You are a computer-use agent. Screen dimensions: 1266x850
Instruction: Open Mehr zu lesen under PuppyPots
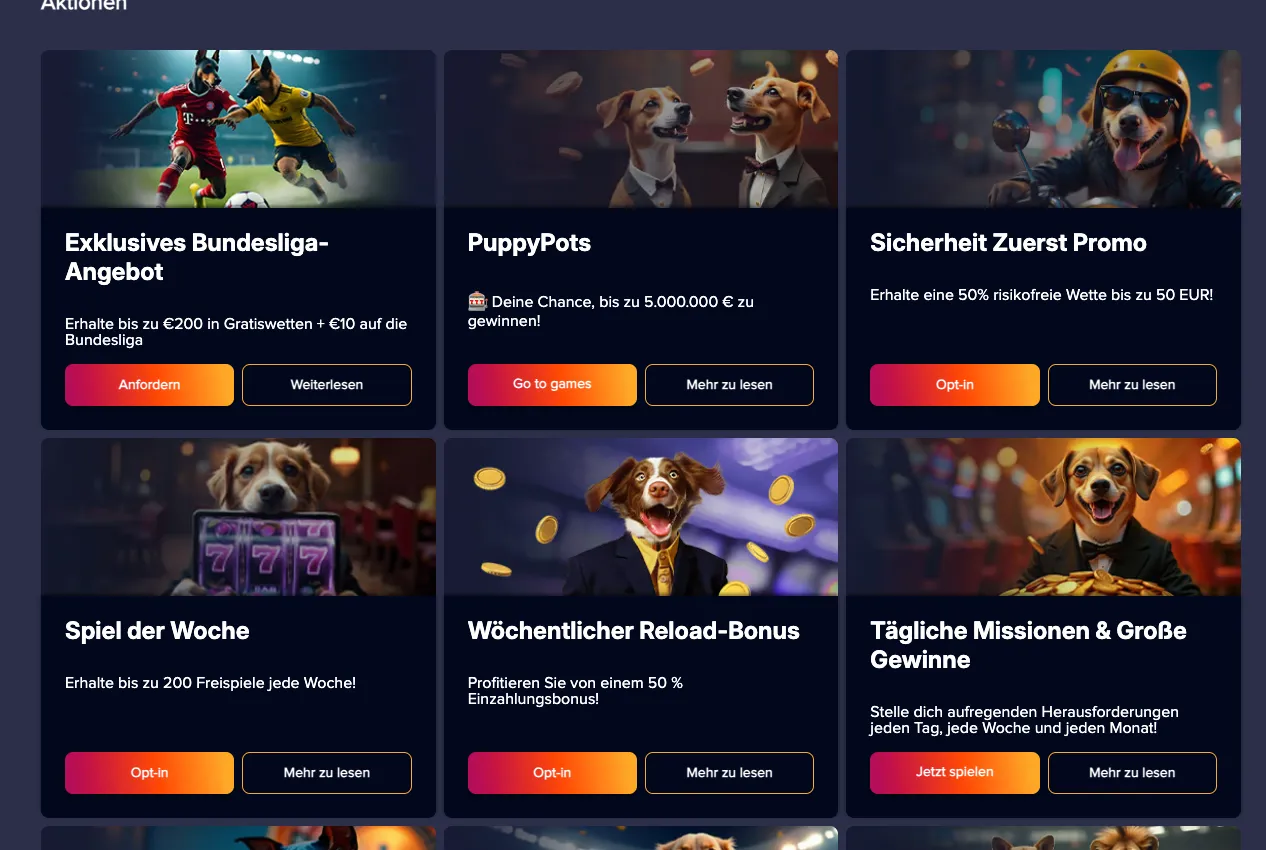729,385
